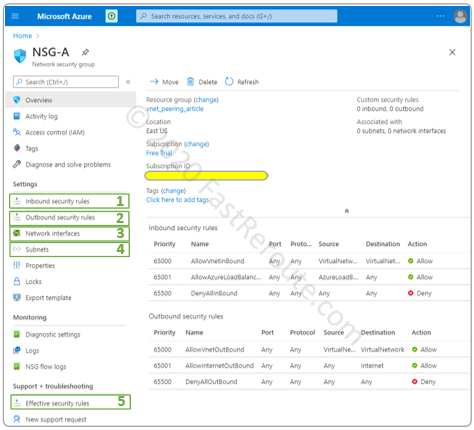Open the Free Trial subscription link
The height and width of the screenshot is (430, 474).
[x=159, y=153]
